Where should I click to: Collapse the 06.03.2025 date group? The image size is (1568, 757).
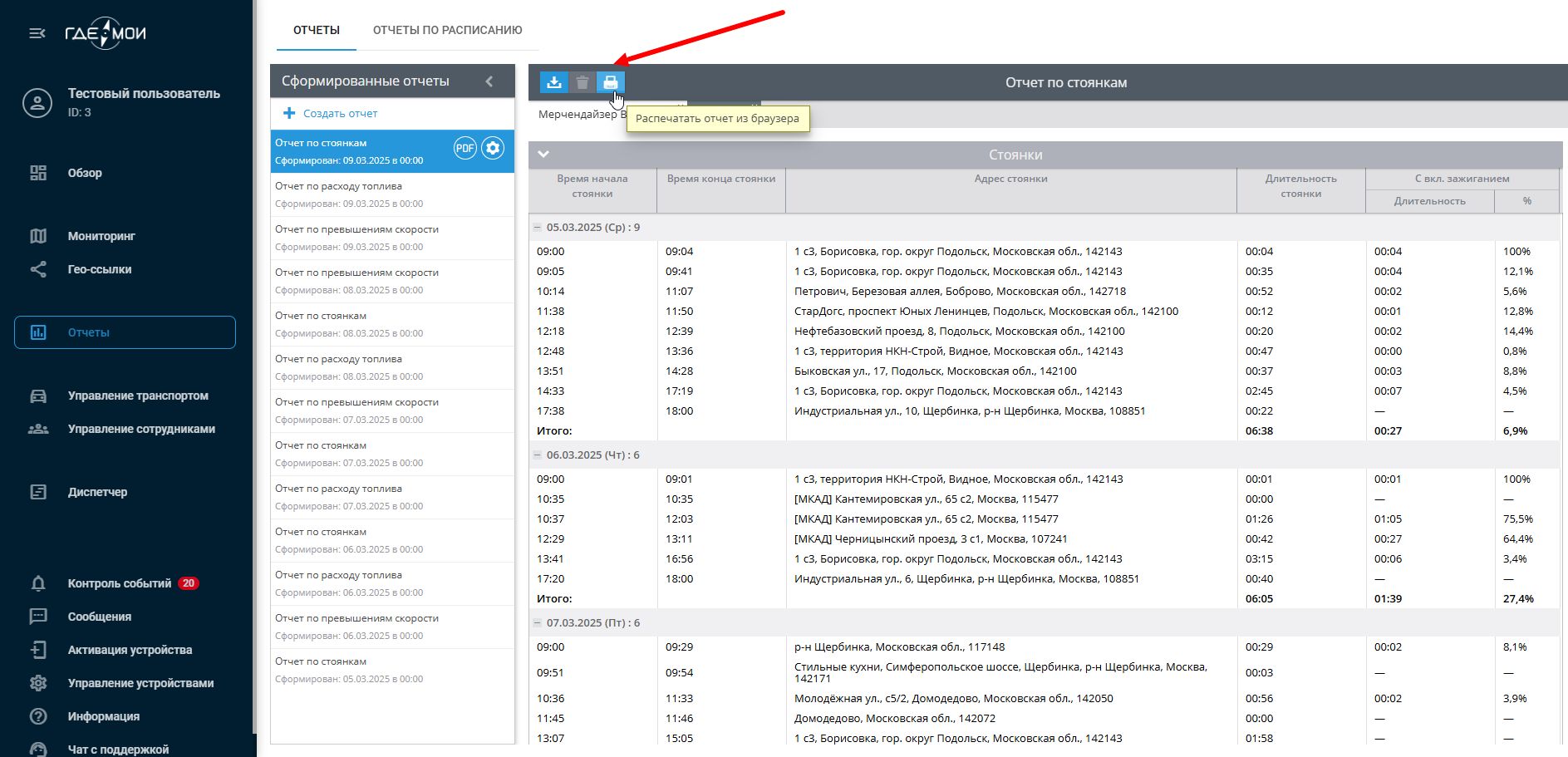(538, 455)
